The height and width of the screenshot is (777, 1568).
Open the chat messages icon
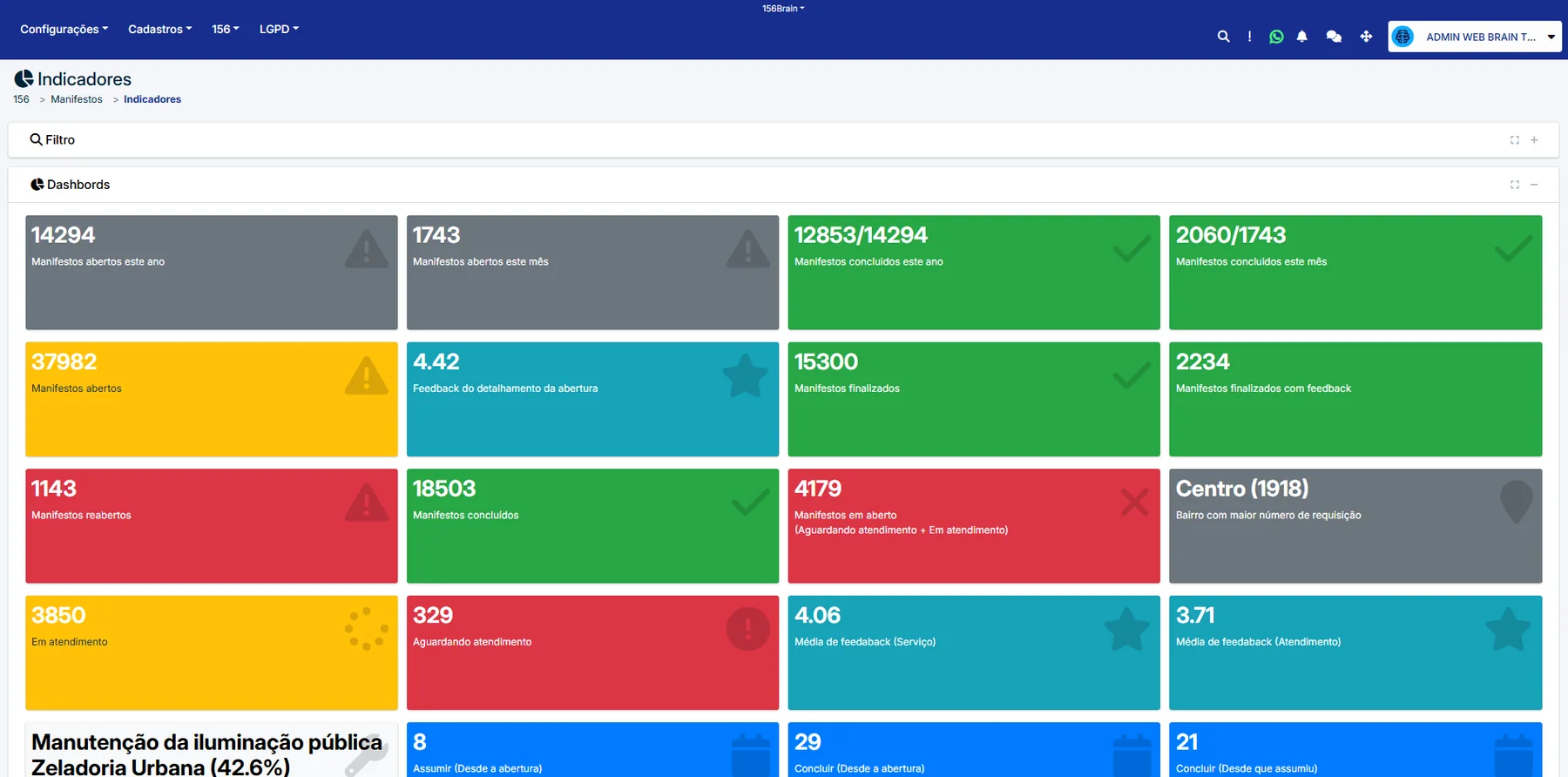tap(1334, 37)
